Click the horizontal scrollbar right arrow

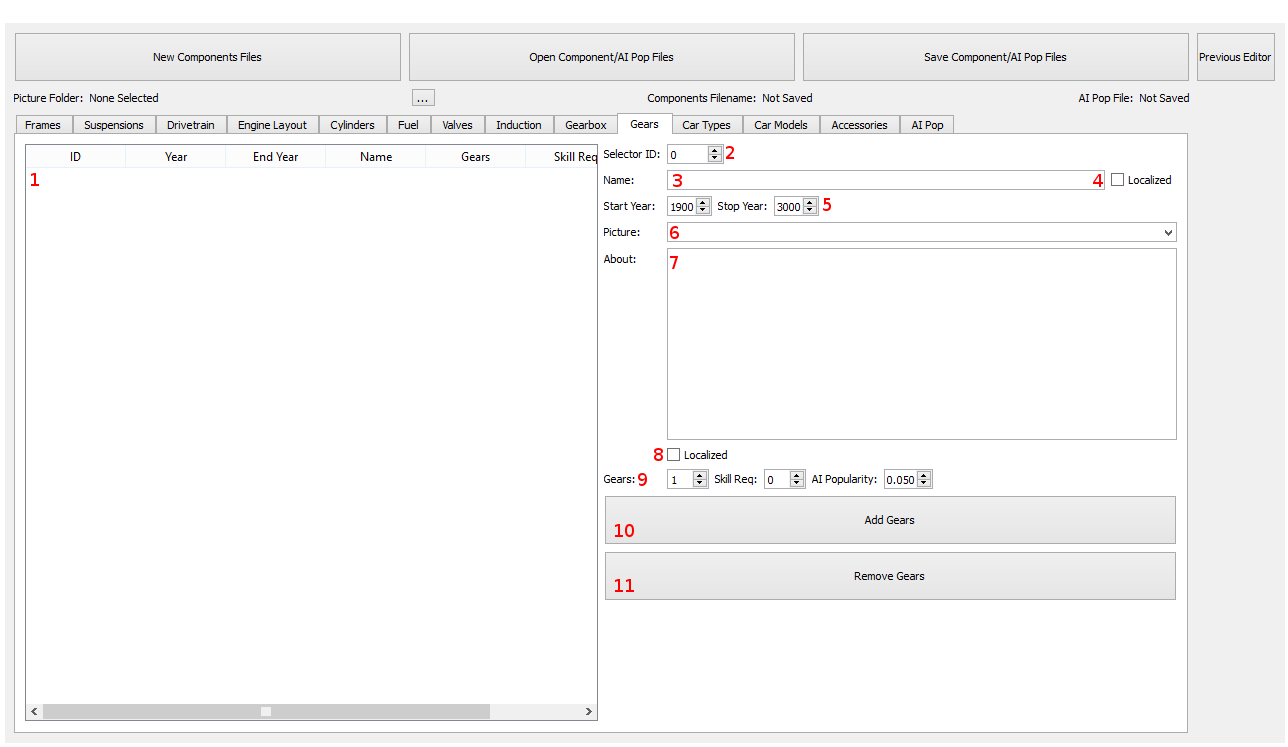click(589, 712)
